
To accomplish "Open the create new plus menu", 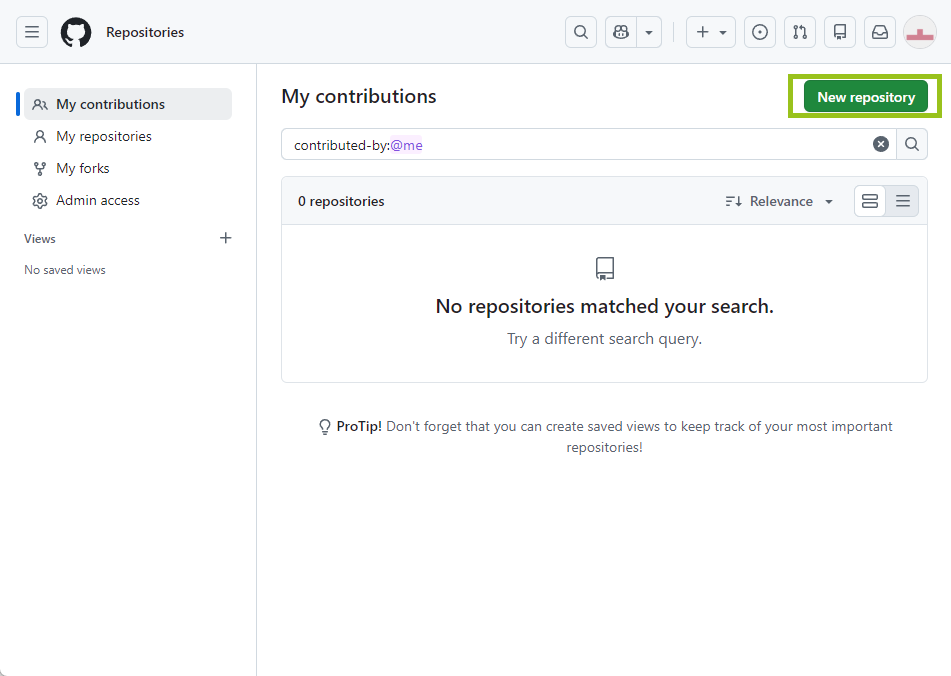I will click(711, 32).
